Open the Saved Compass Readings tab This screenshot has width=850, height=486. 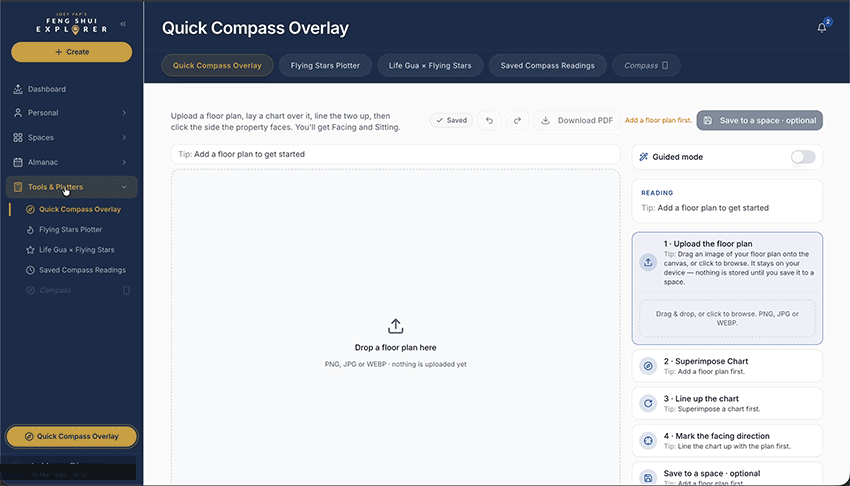[x=548, y=66]
